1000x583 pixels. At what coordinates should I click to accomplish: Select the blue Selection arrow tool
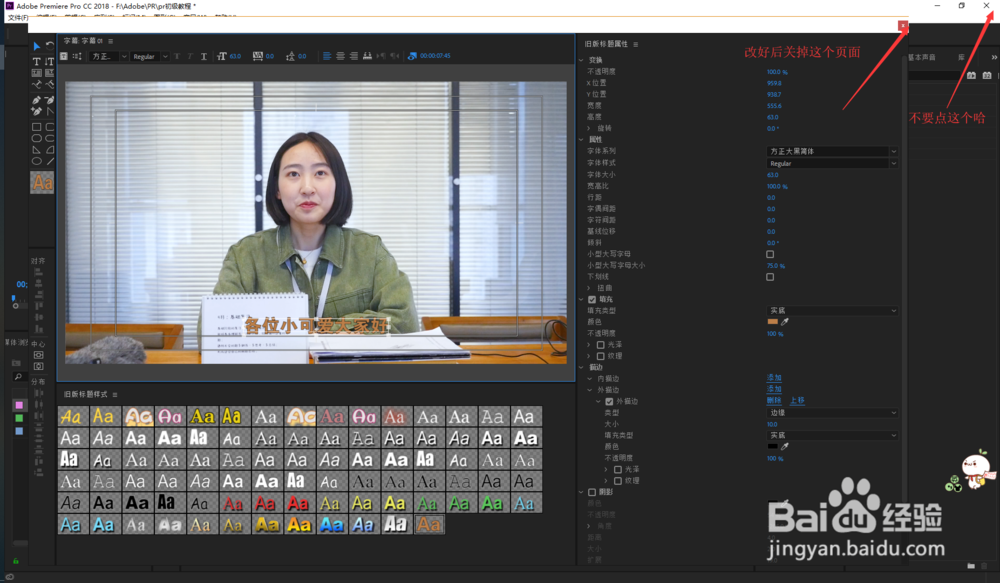[x=36, y=46]
